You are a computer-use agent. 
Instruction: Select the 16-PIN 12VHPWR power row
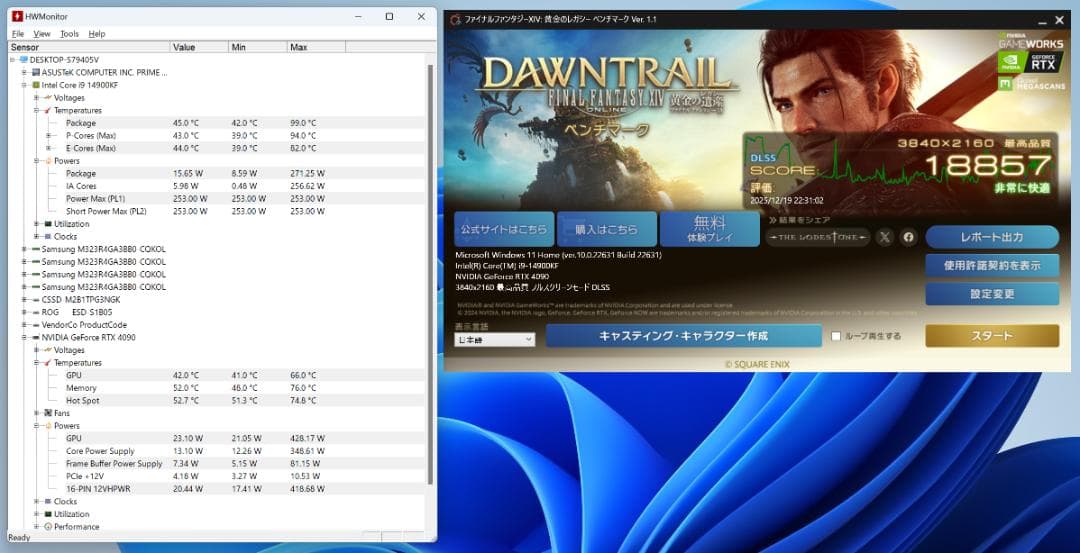pos(217,489)
